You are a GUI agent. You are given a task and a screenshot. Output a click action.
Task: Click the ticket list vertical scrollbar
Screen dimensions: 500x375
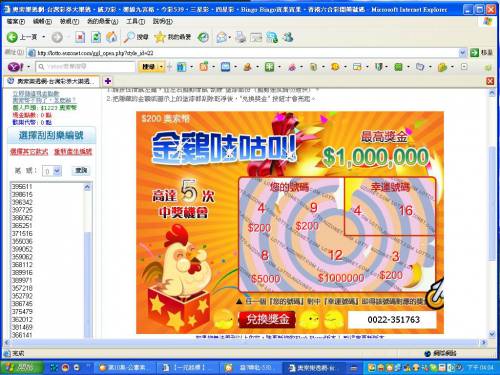point(87,260)
